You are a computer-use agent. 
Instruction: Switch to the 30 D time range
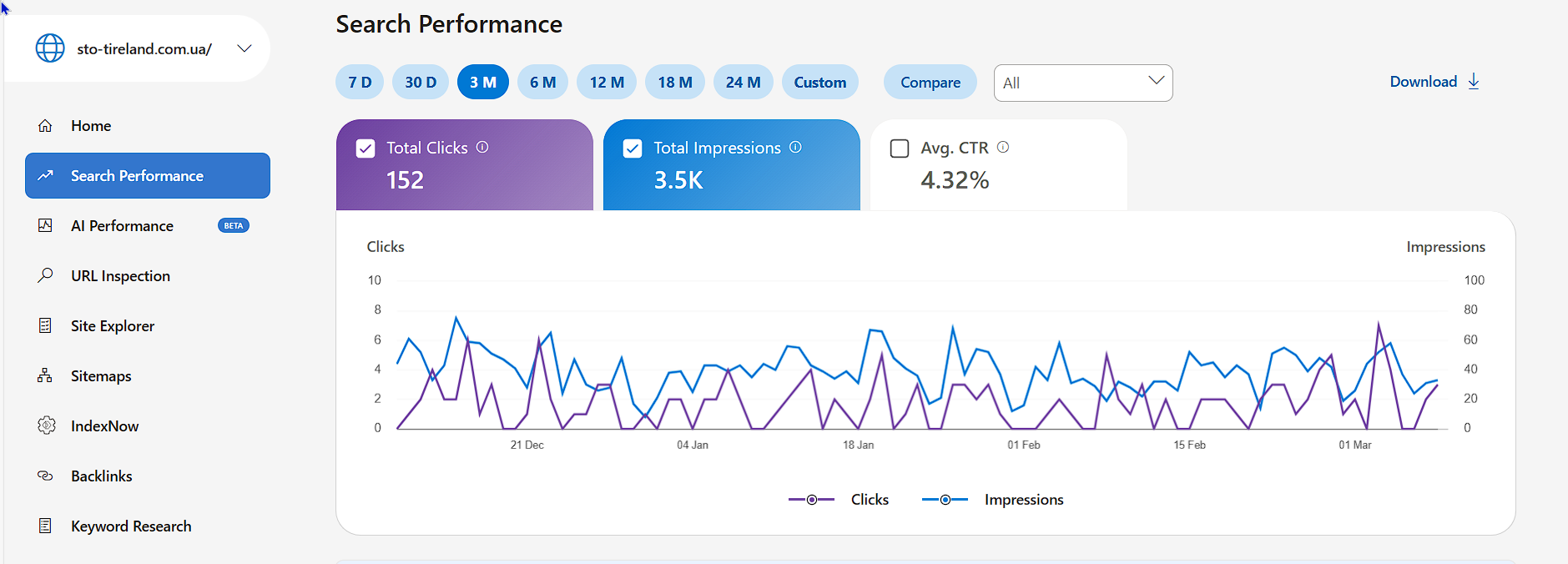[421, 83]
